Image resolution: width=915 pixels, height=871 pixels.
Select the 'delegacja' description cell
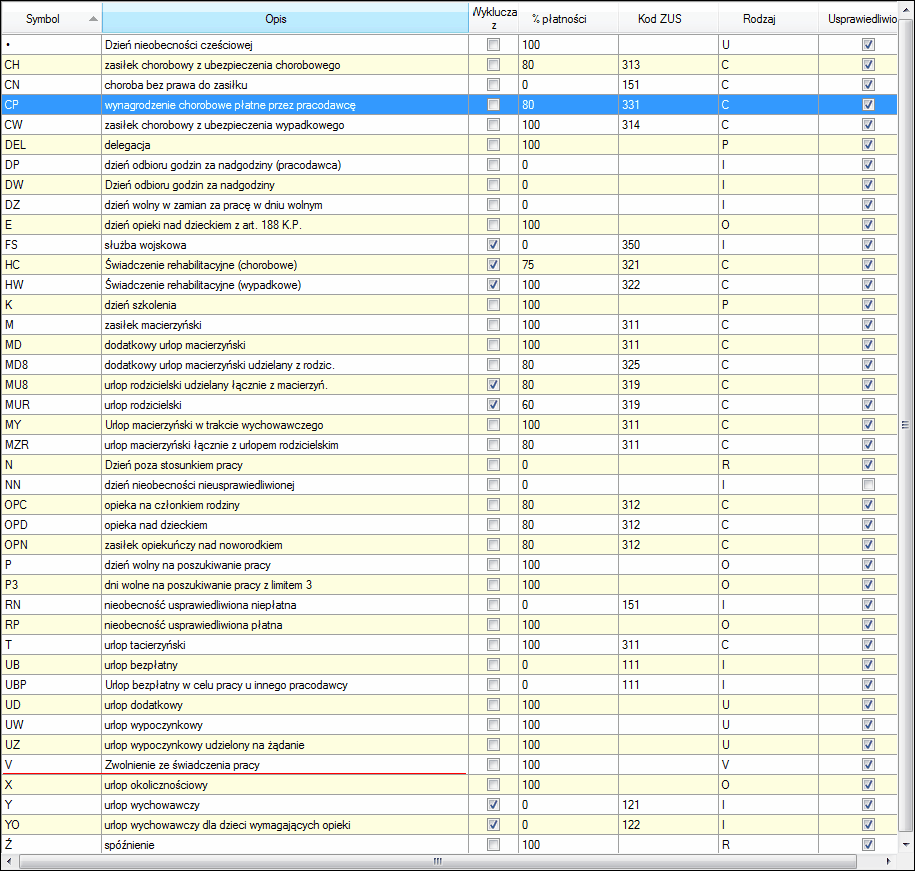pos(285,145)
